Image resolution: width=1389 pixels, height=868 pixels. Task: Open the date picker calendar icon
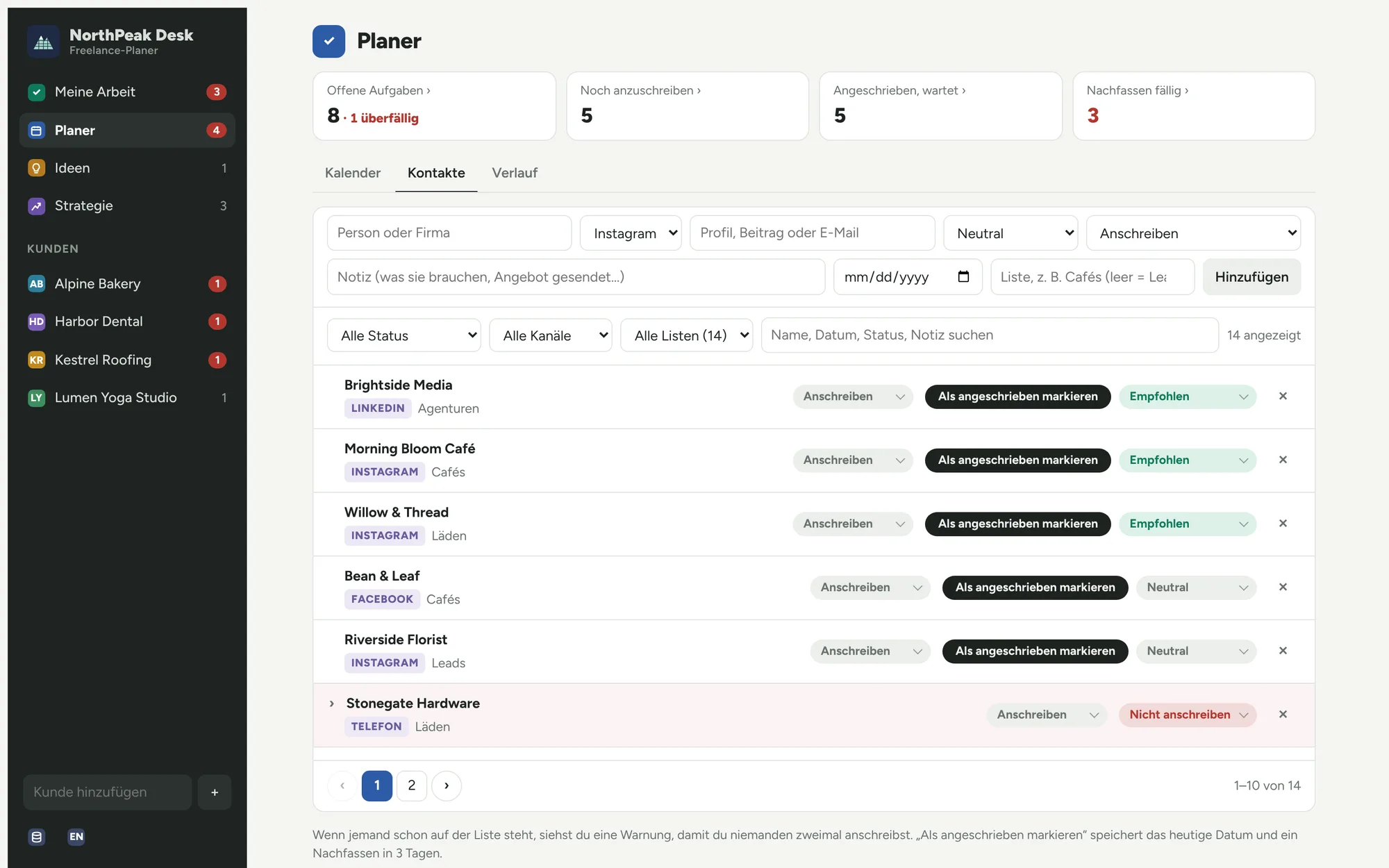pyautogui.click(x=963, y=276)
